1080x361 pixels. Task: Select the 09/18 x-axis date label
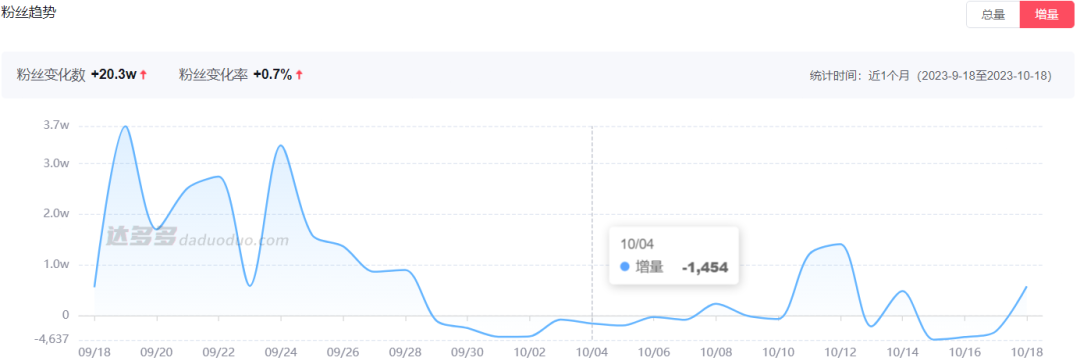(x=94, y=351)
